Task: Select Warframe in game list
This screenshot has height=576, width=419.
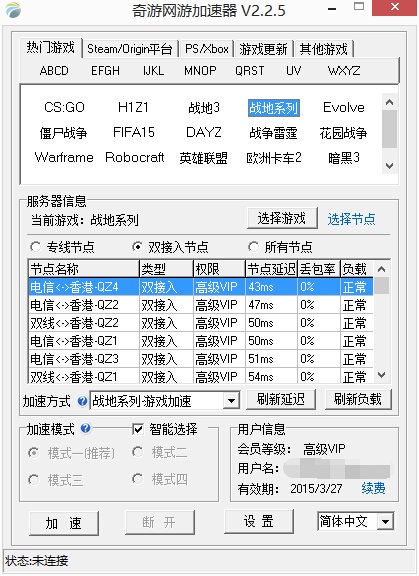Action: tap(64, 157)
